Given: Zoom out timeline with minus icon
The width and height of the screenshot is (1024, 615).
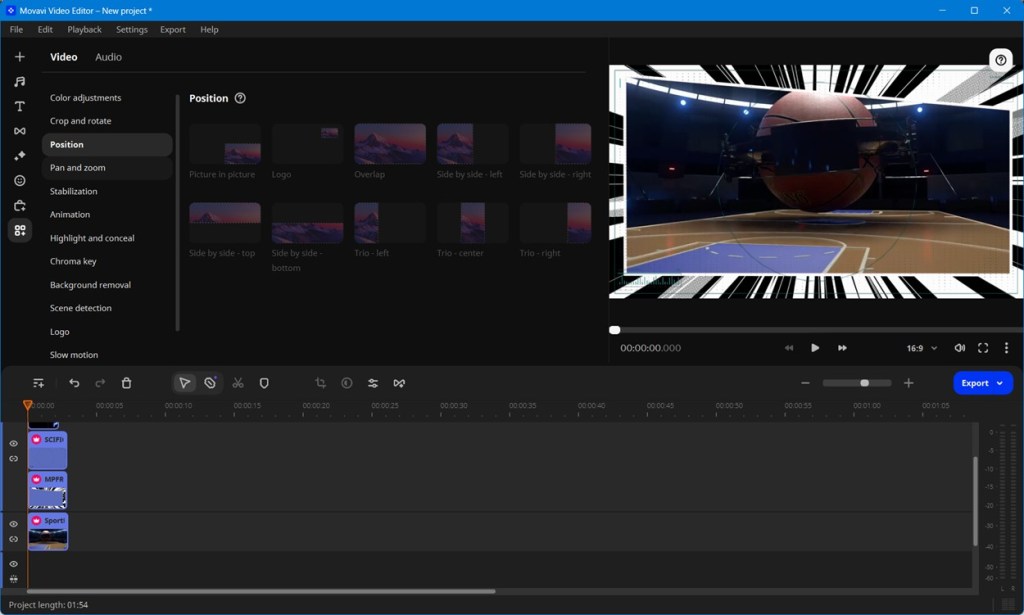Looking at the screenshot, I should 805,383.
